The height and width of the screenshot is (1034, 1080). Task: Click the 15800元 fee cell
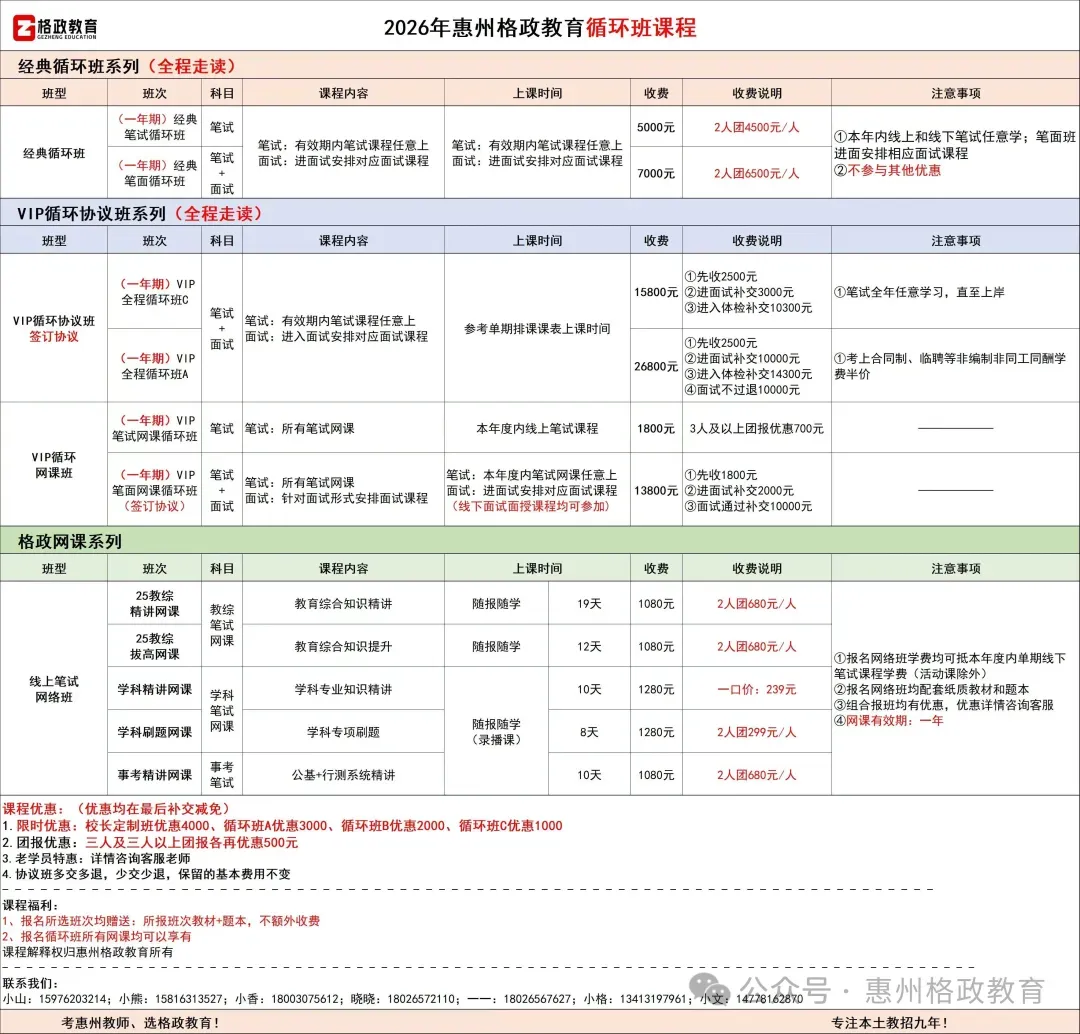[x=656, y=292]
